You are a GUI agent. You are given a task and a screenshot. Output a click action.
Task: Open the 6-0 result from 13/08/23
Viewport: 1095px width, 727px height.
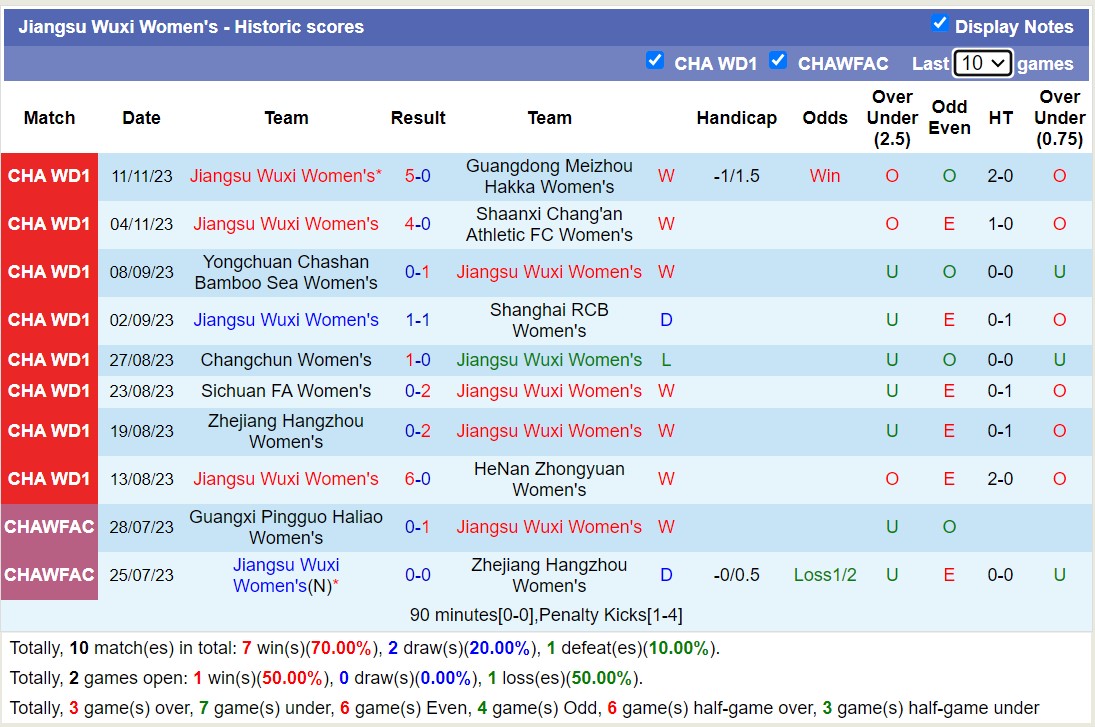pos(417,479)
